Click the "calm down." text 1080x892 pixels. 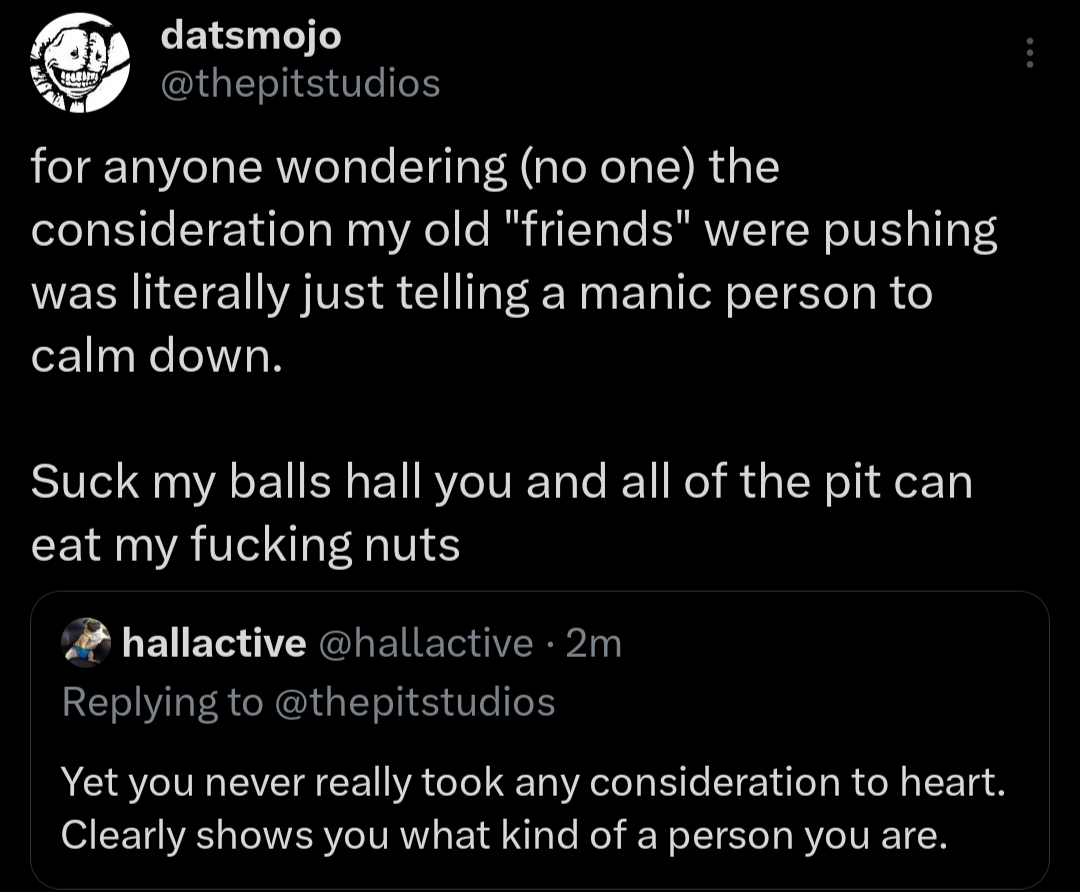point(150,357)
